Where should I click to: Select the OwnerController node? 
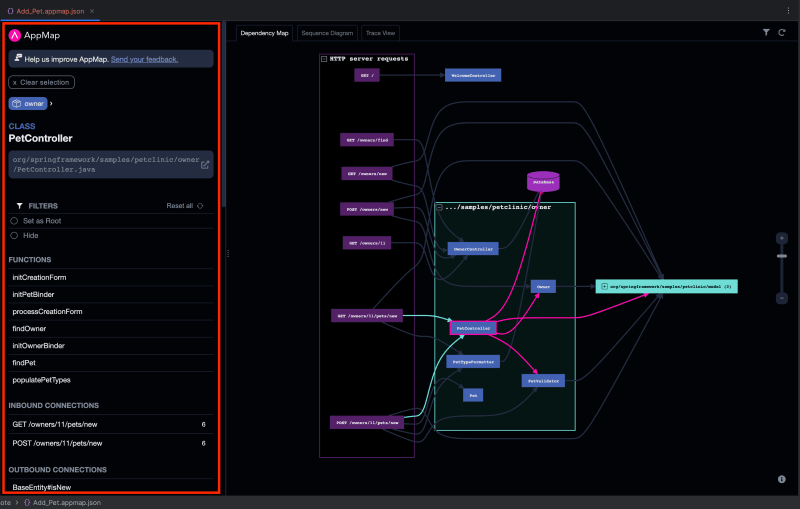[x=473, y=249]
